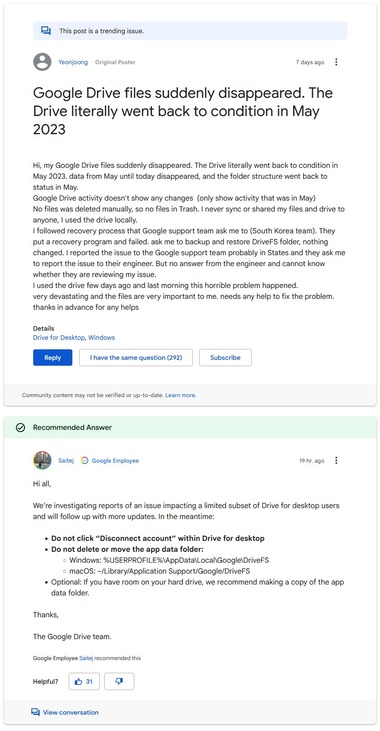The image size is (380, 731).
Task: Click the blue Reply button
Action: 53,358
